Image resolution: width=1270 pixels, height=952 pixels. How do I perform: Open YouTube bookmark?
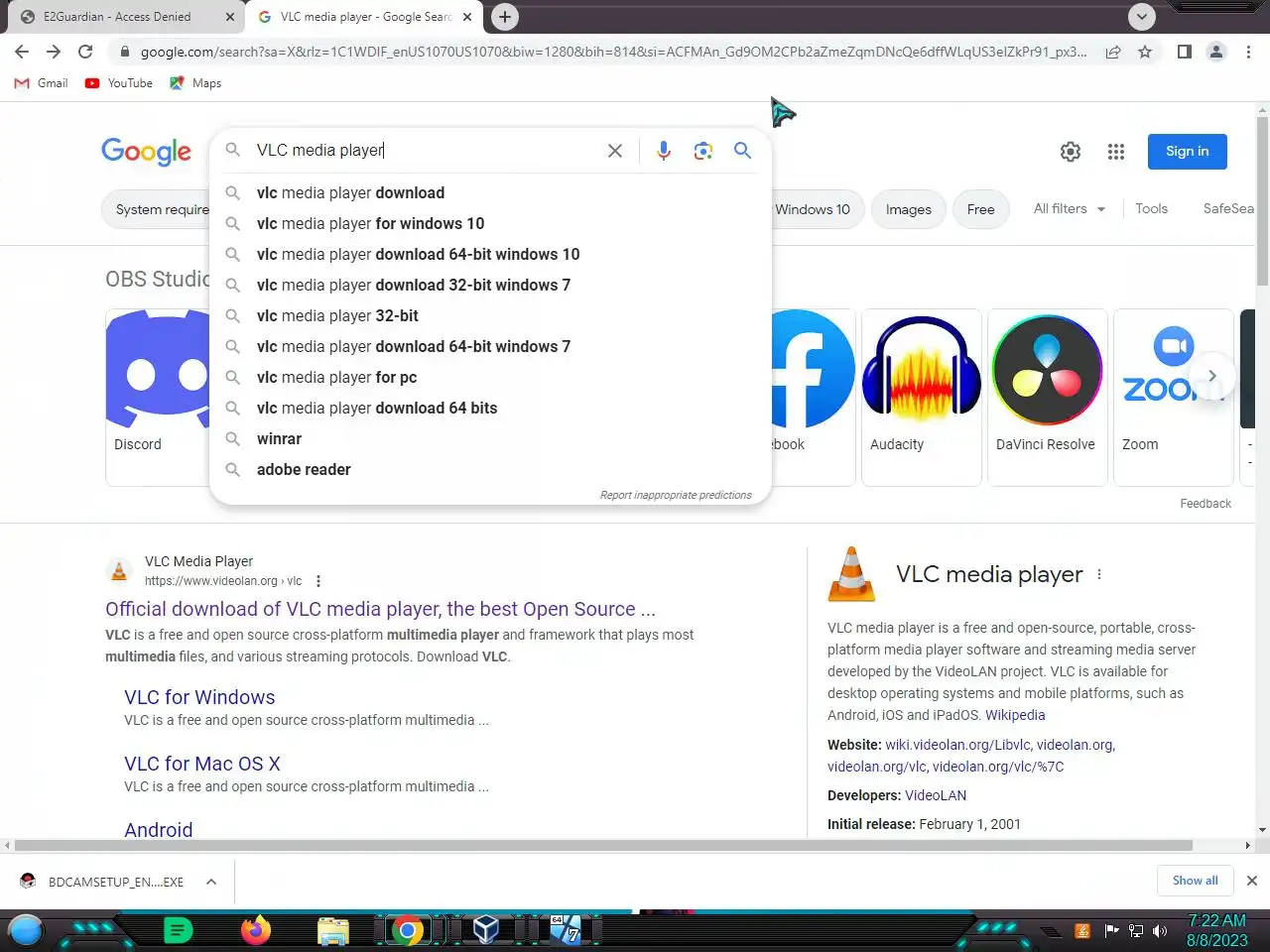119,83
